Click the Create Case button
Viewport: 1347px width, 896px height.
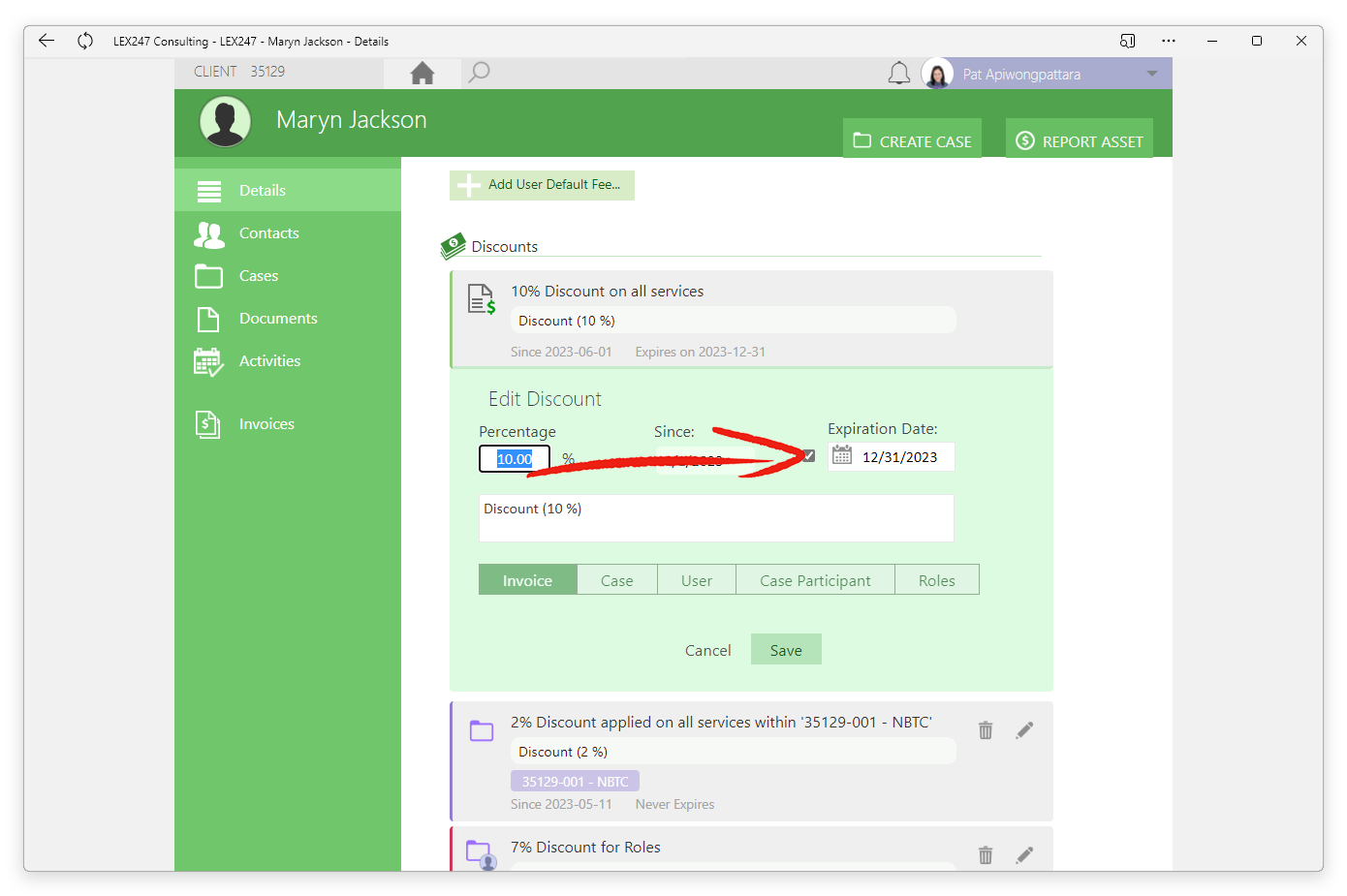click(x=912, y=138)
